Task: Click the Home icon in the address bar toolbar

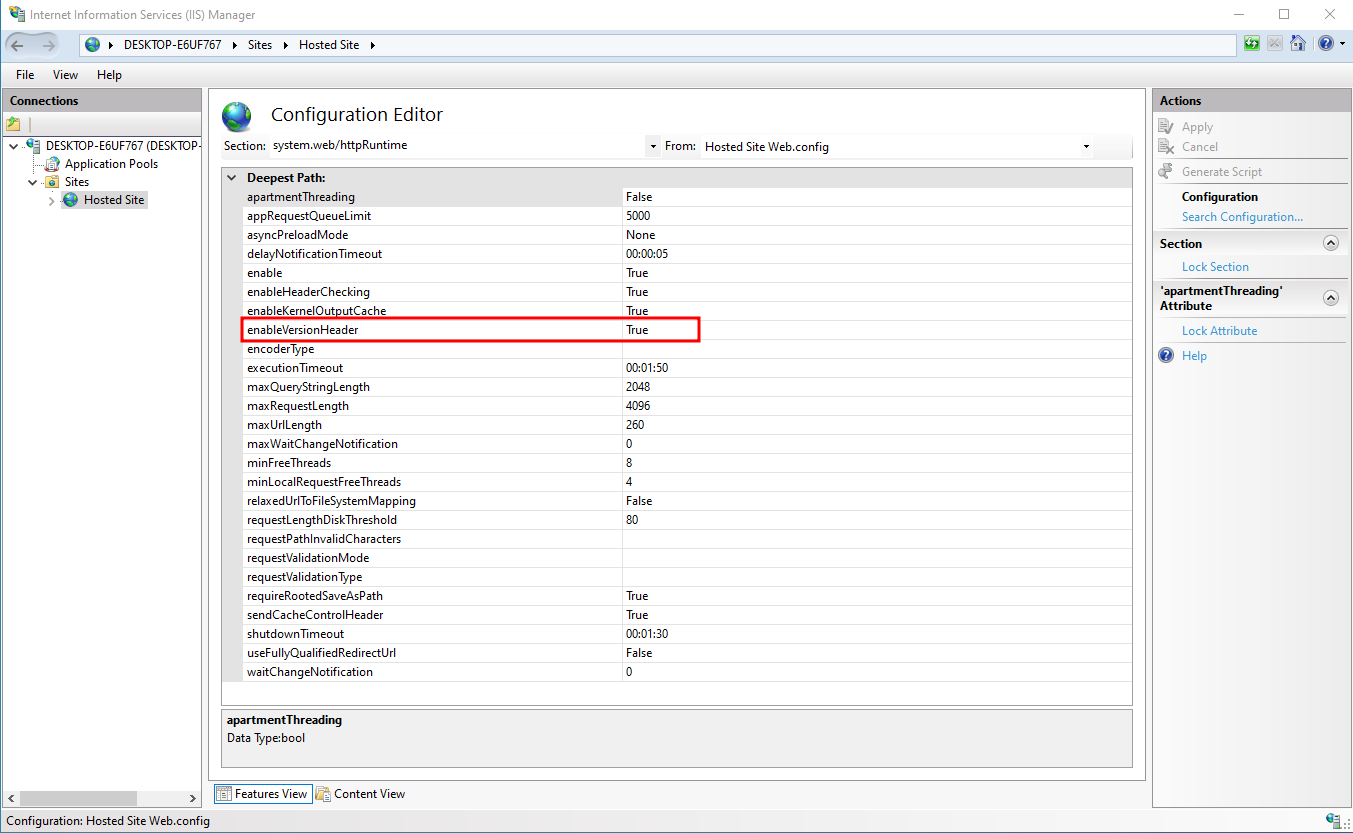Action: (x=1297, y=44)
